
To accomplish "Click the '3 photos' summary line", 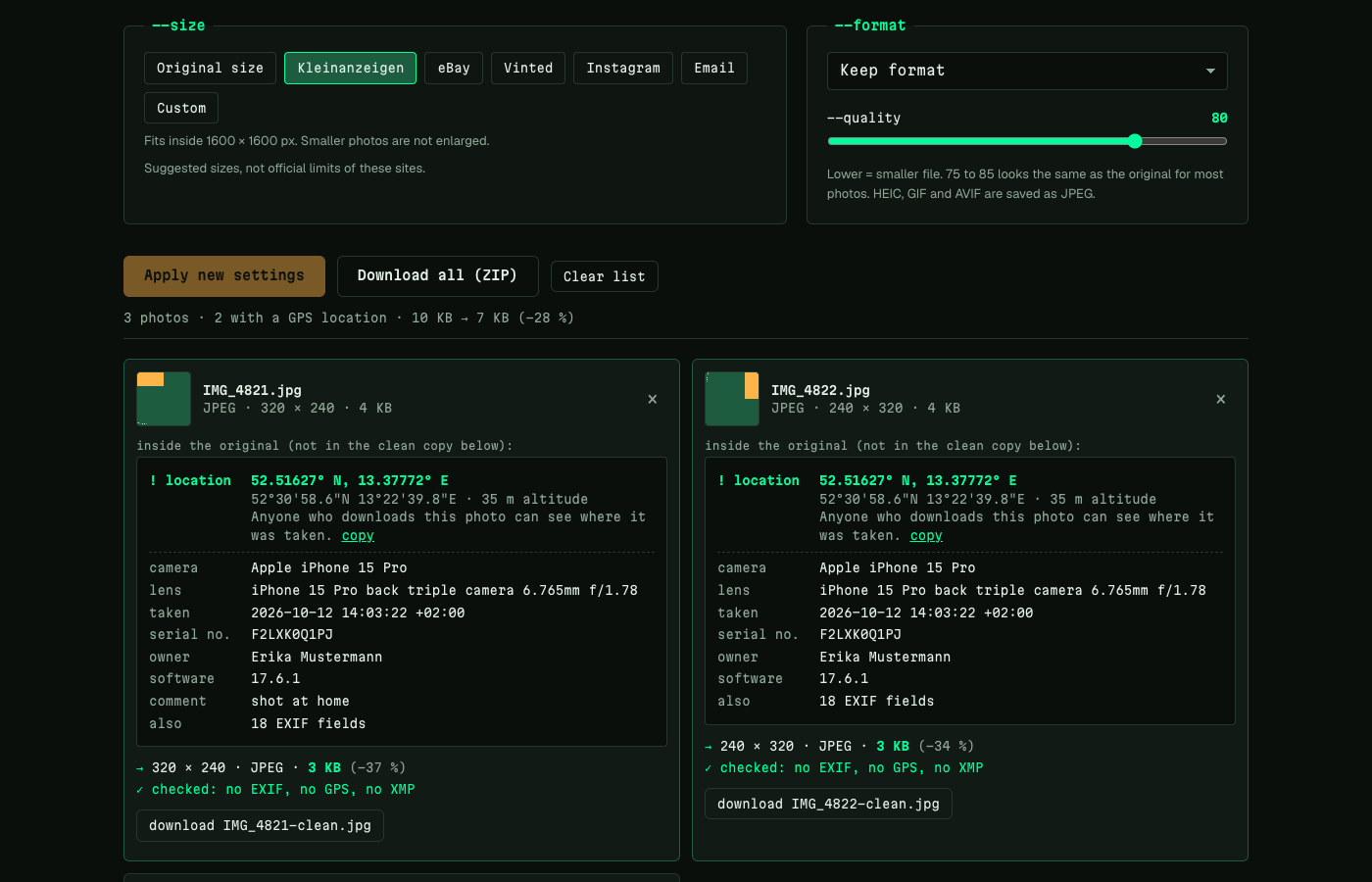I will coord(349,318).
